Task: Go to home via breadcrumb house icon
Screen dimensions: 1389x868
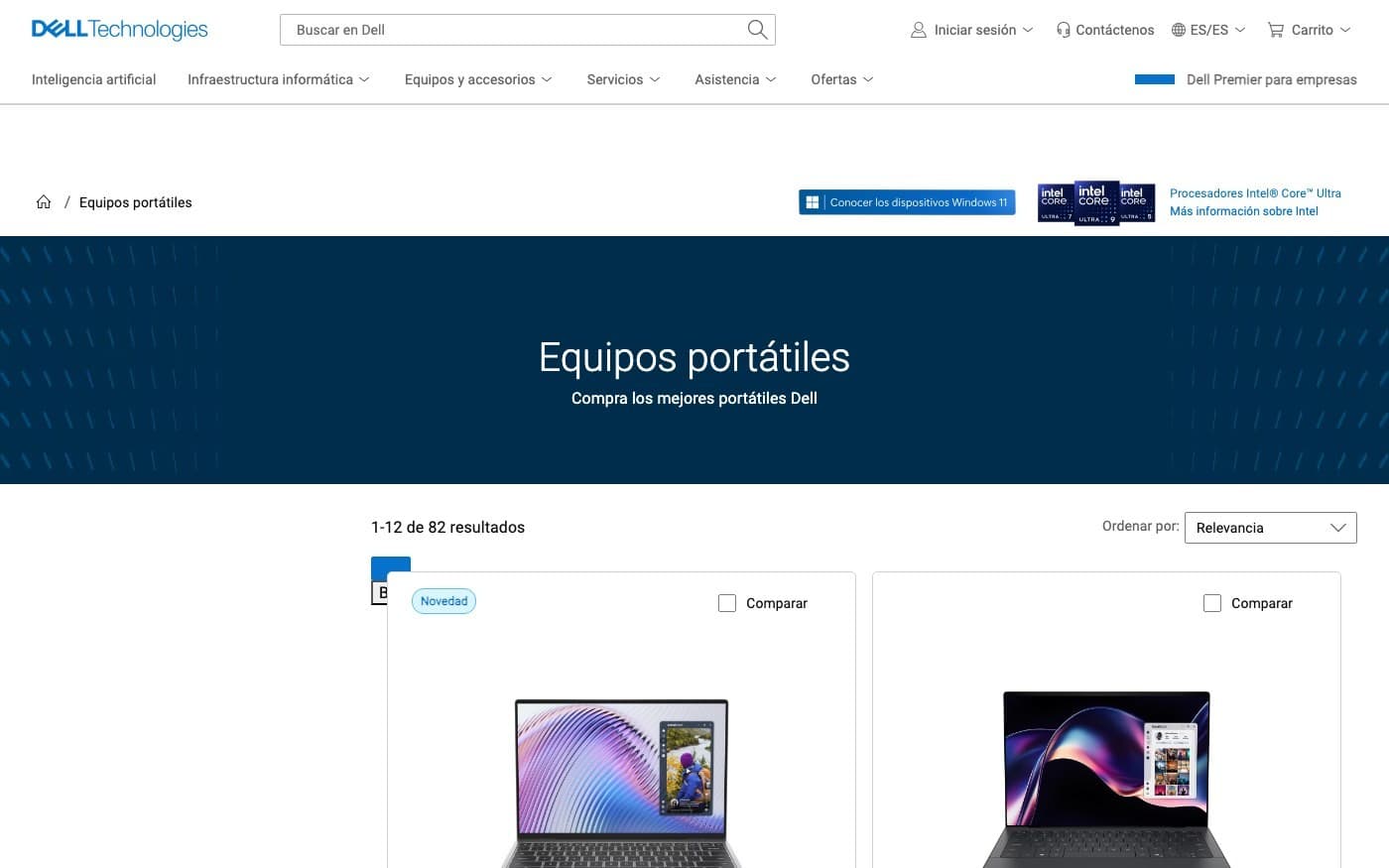Action: coord(44,201)
